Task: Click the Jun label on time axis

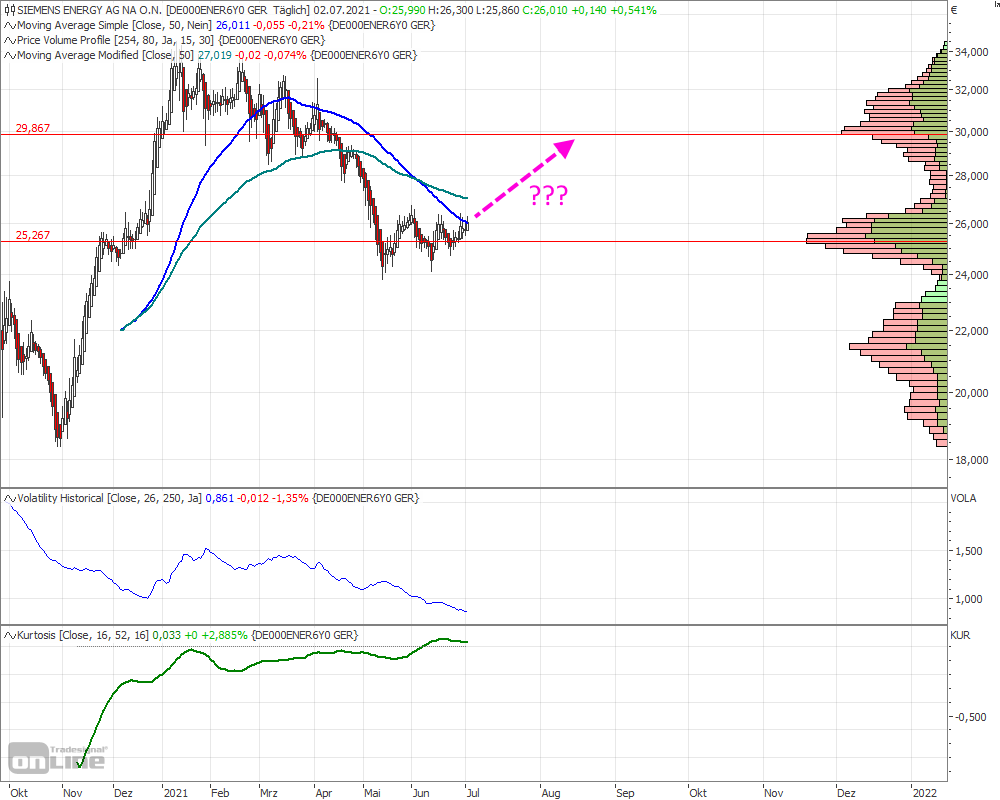Action: pyautogui.click(x=421, y=793)
